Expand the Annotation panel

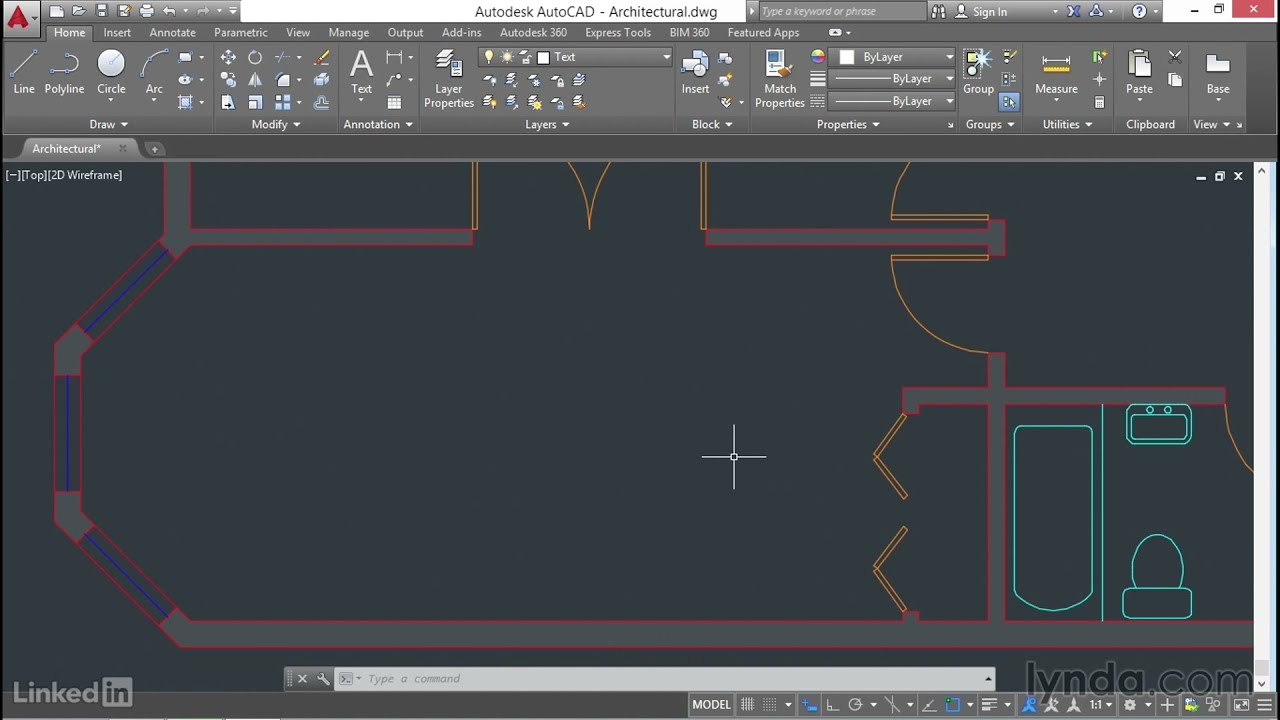(x=378, y=125)
